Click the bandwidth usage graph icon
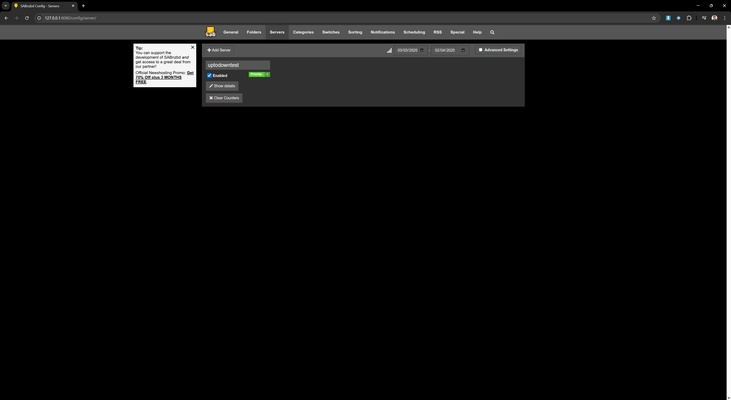 [x=389, y=50]
